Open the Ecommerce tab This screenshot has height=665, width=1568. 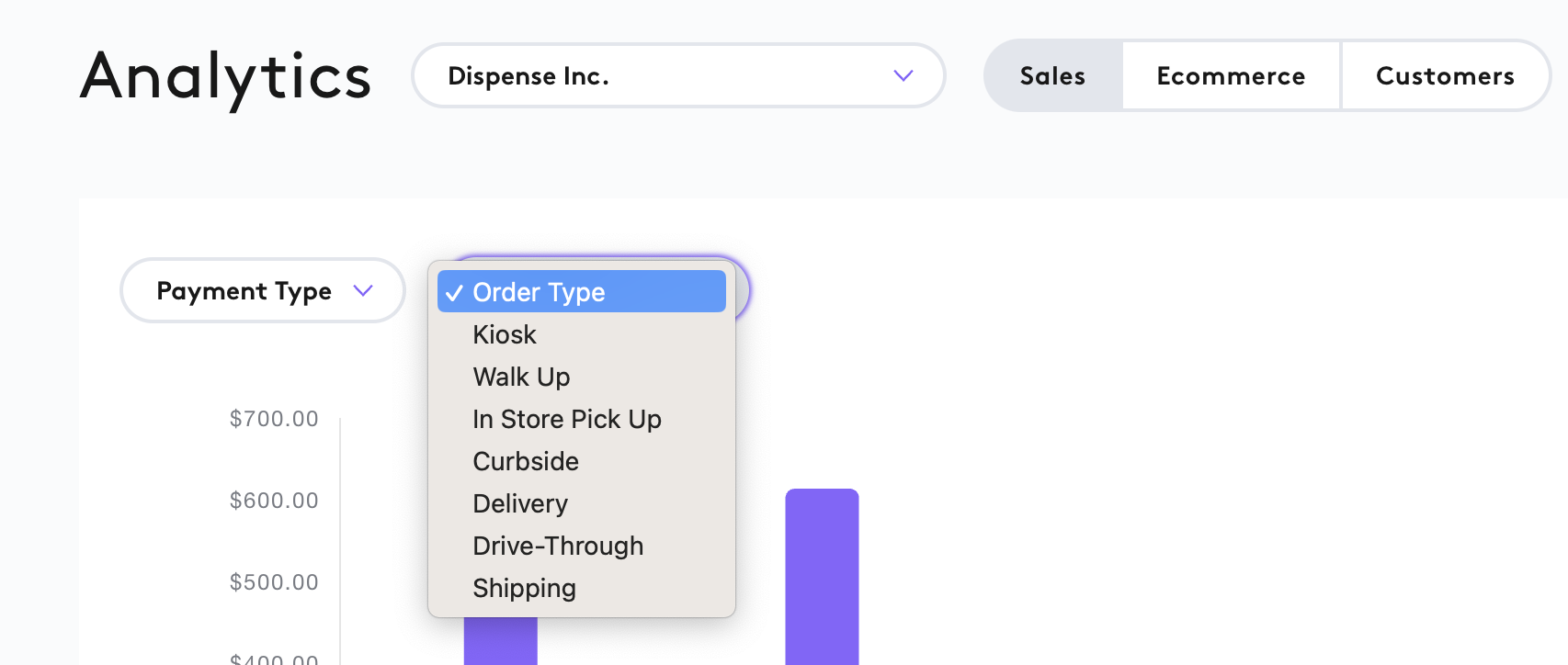tap(1231, 75)
